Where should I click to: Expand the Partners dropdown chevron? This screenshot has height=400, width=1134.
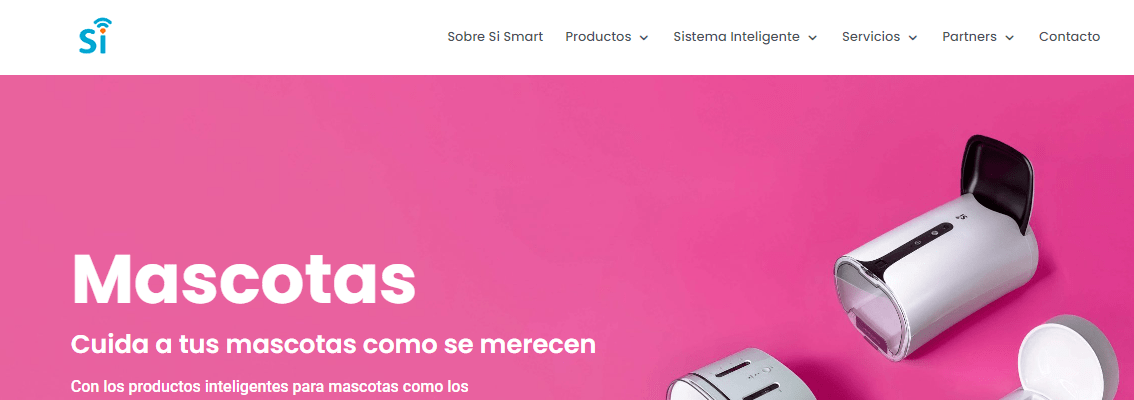[x=1010, y=38]
